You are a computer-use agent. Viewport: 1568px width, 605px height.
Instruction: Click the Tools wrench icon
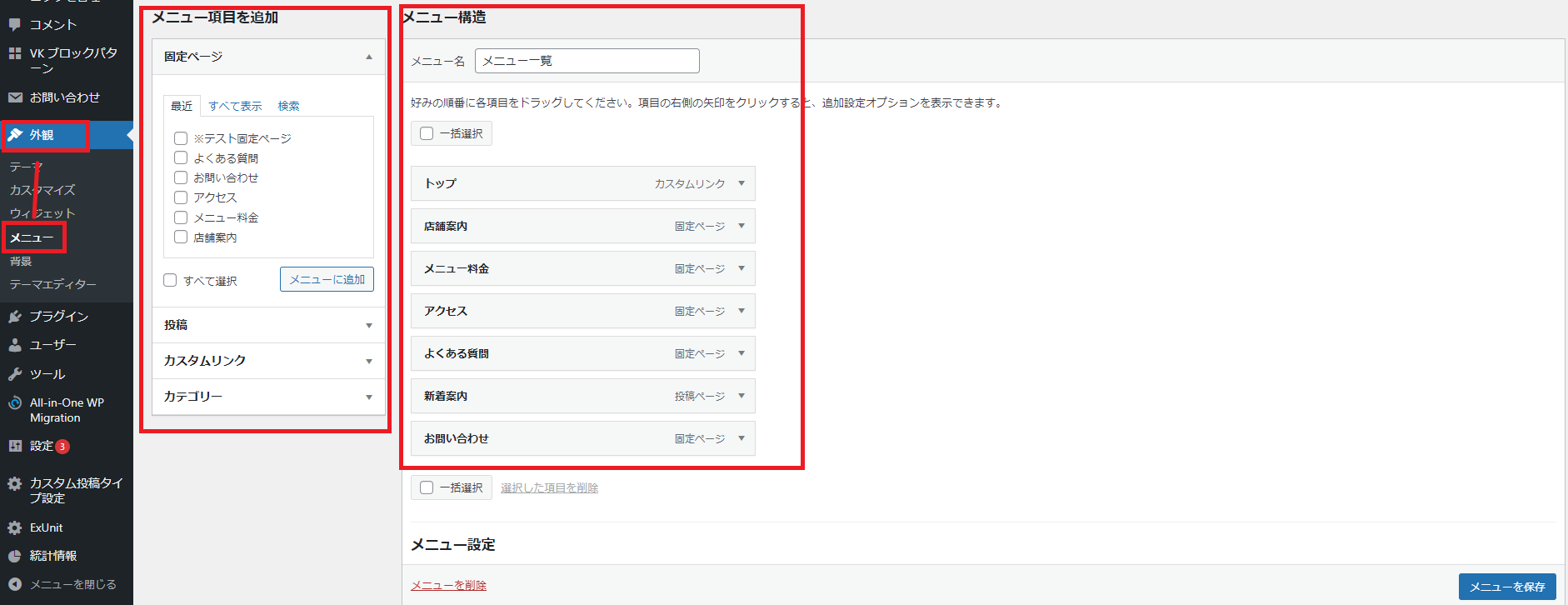(x=15, y=374)
